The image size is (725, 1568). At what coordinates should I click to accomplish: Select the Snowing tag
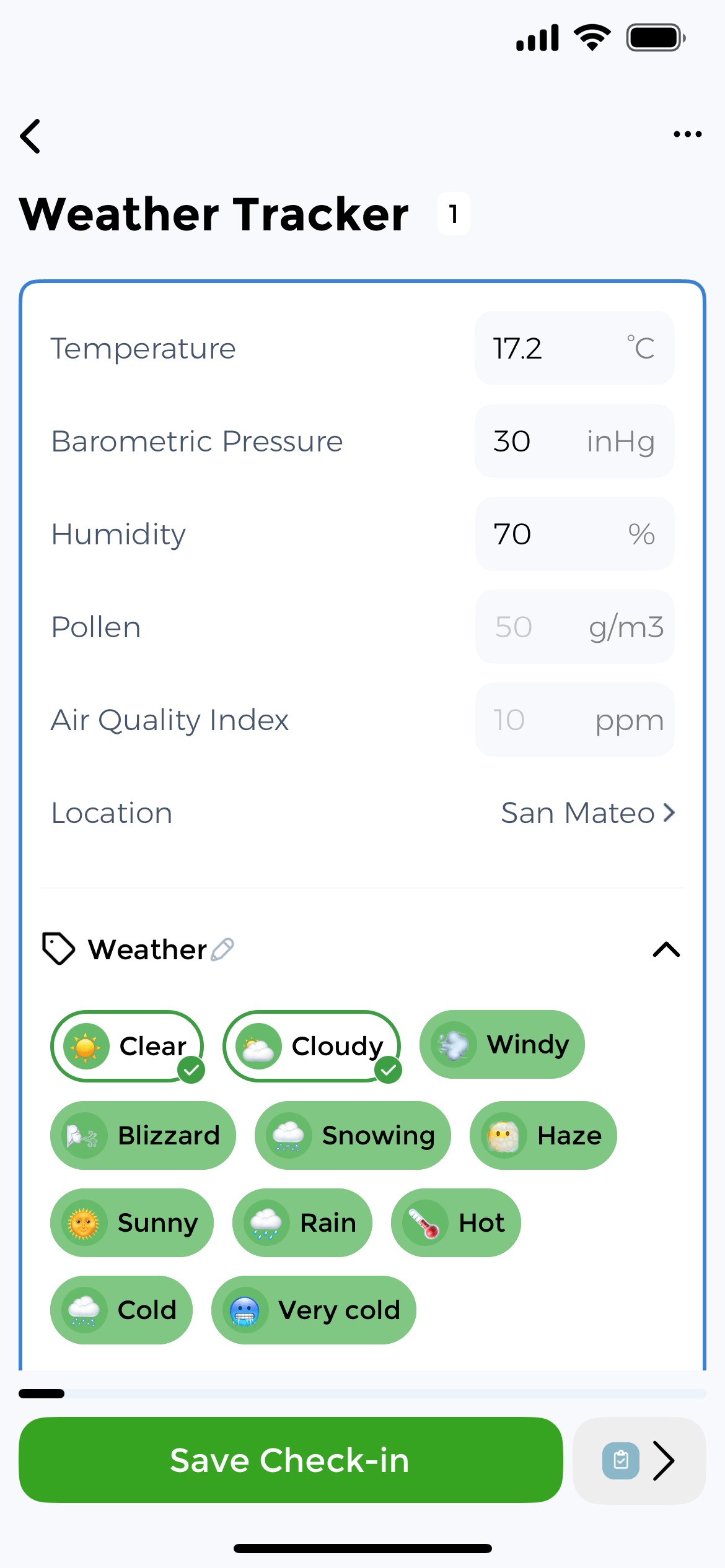pos(353,1136)
